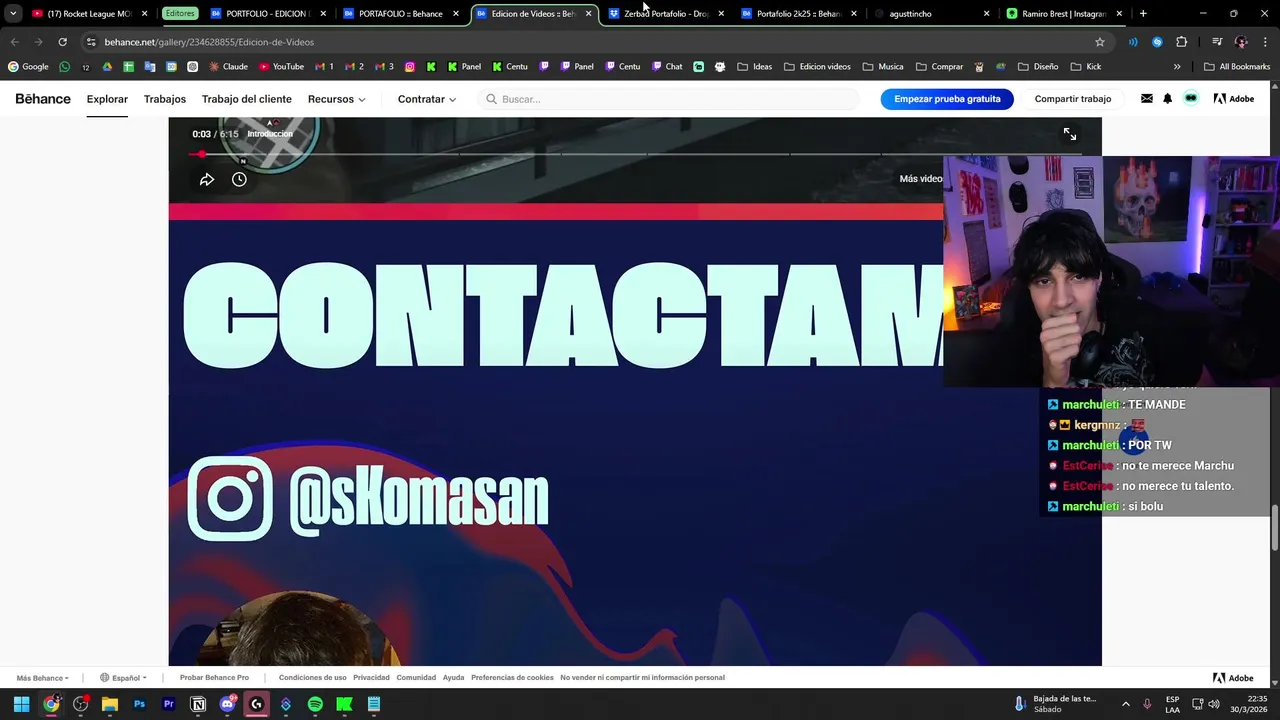Open the Más Behance footer menu
This screenshot has width=1280, height=720.
(x=42, y=678)
